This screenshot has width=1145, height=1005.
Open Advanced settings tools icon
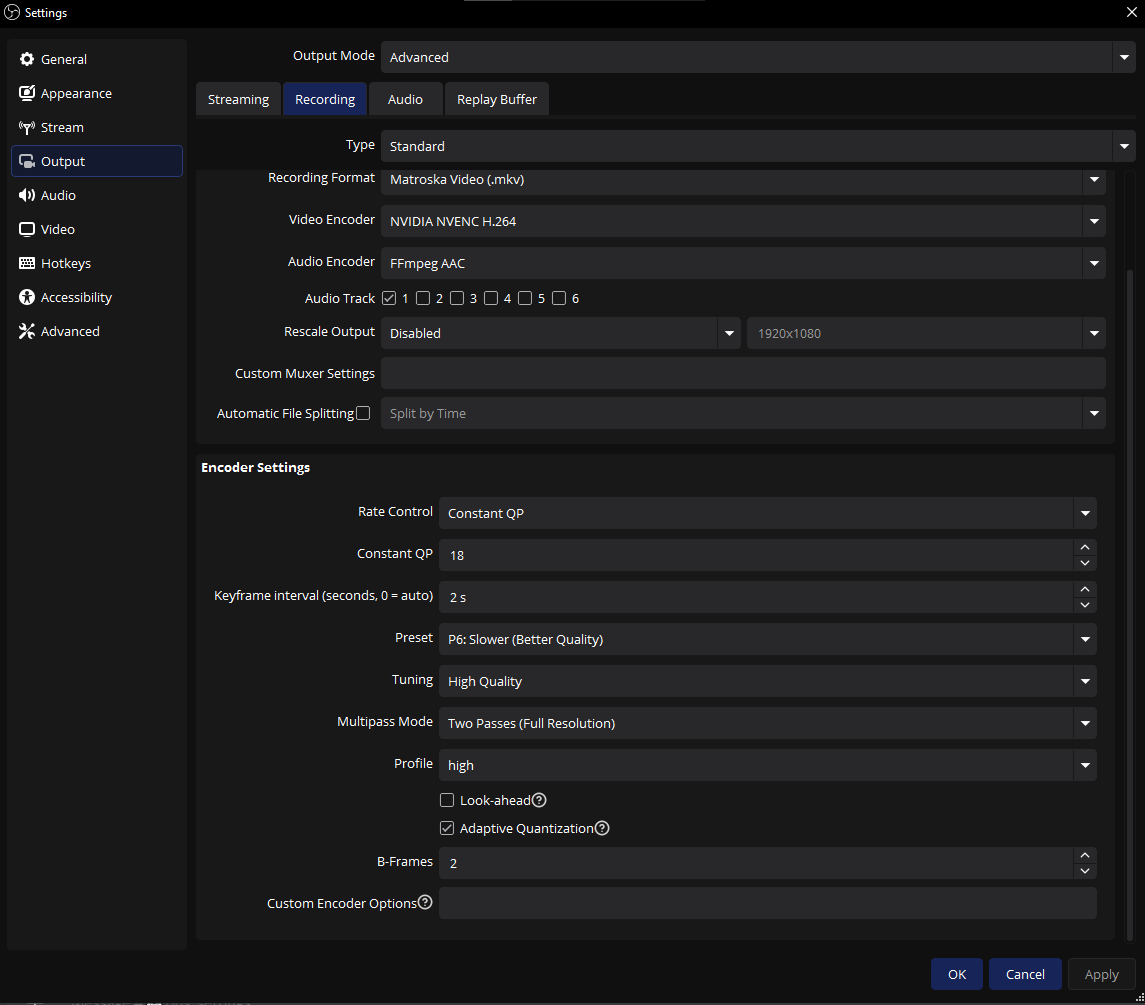27,331
